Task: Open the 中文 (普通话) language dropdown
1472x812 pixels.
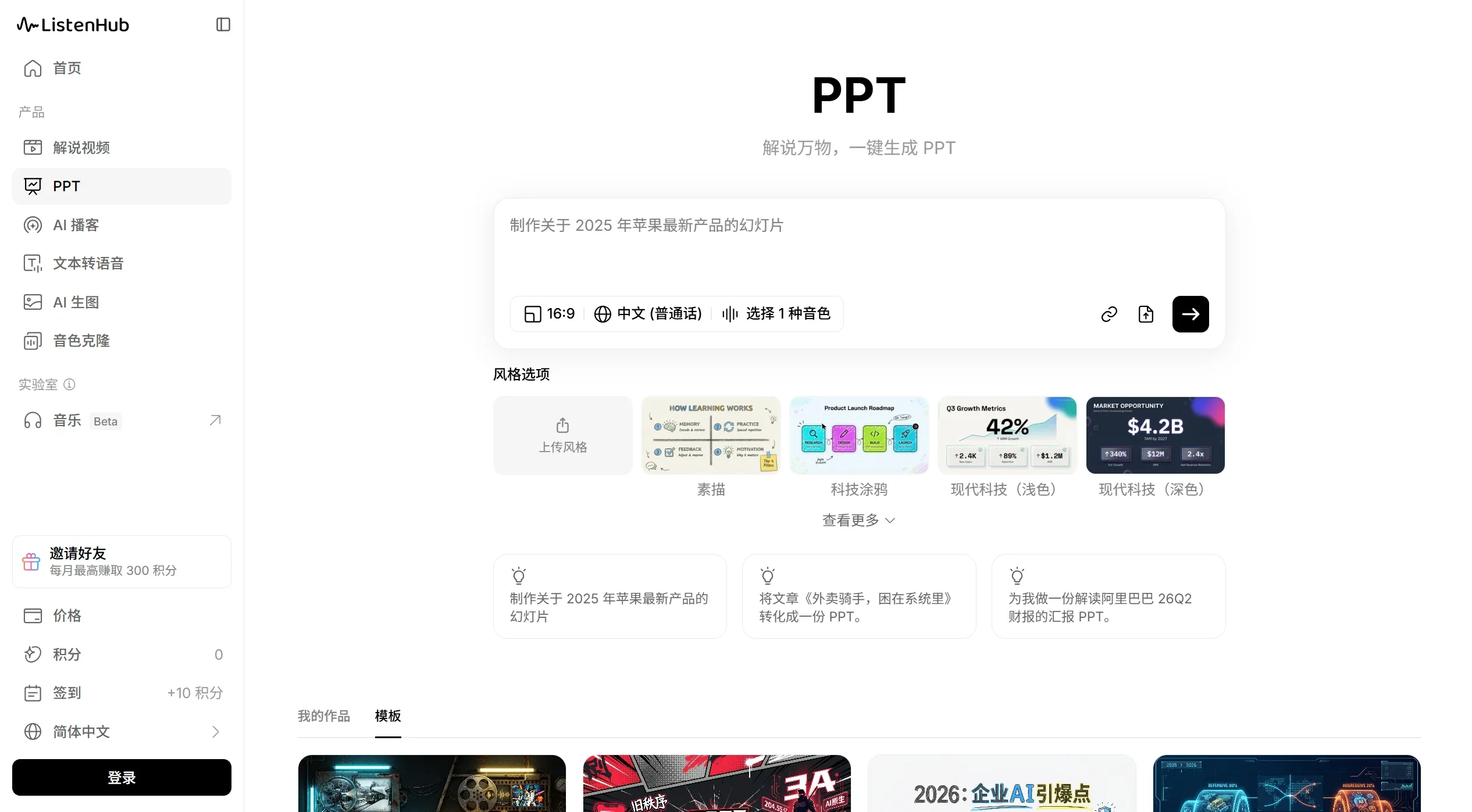Action: [648, 313]
